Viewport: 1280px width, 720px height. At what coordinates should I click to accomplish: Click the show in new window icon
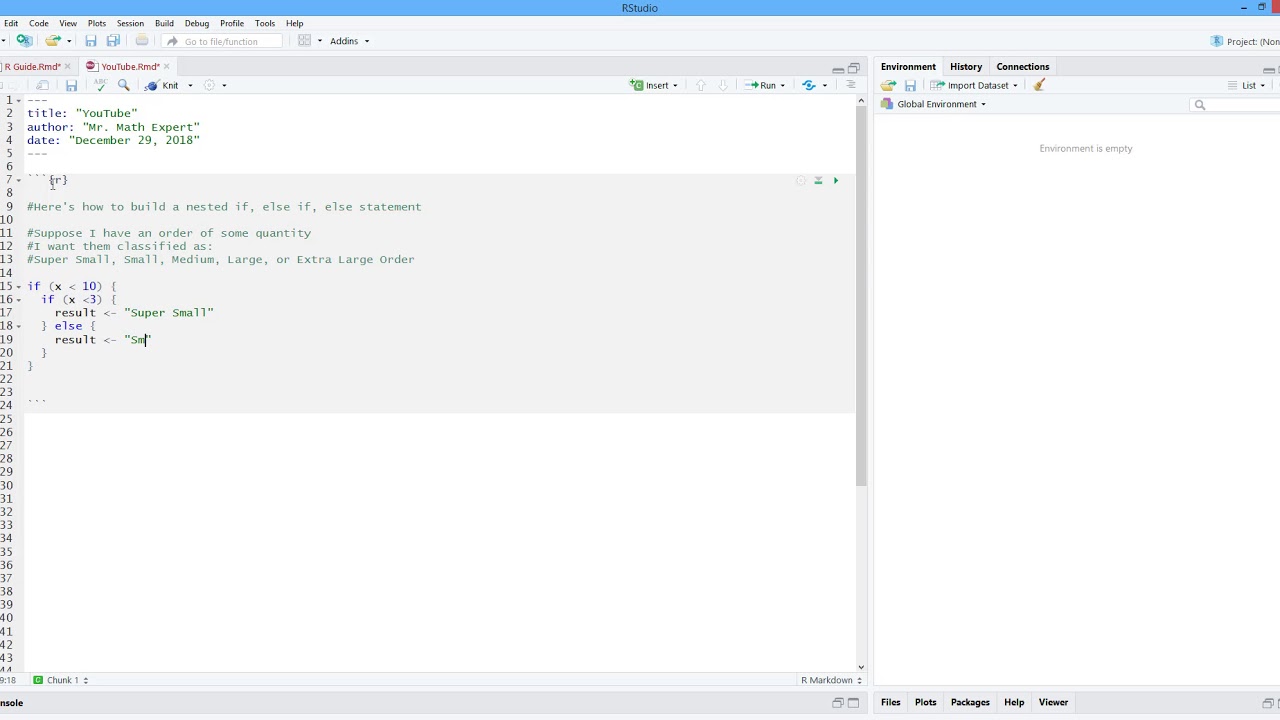pos(42,85)
